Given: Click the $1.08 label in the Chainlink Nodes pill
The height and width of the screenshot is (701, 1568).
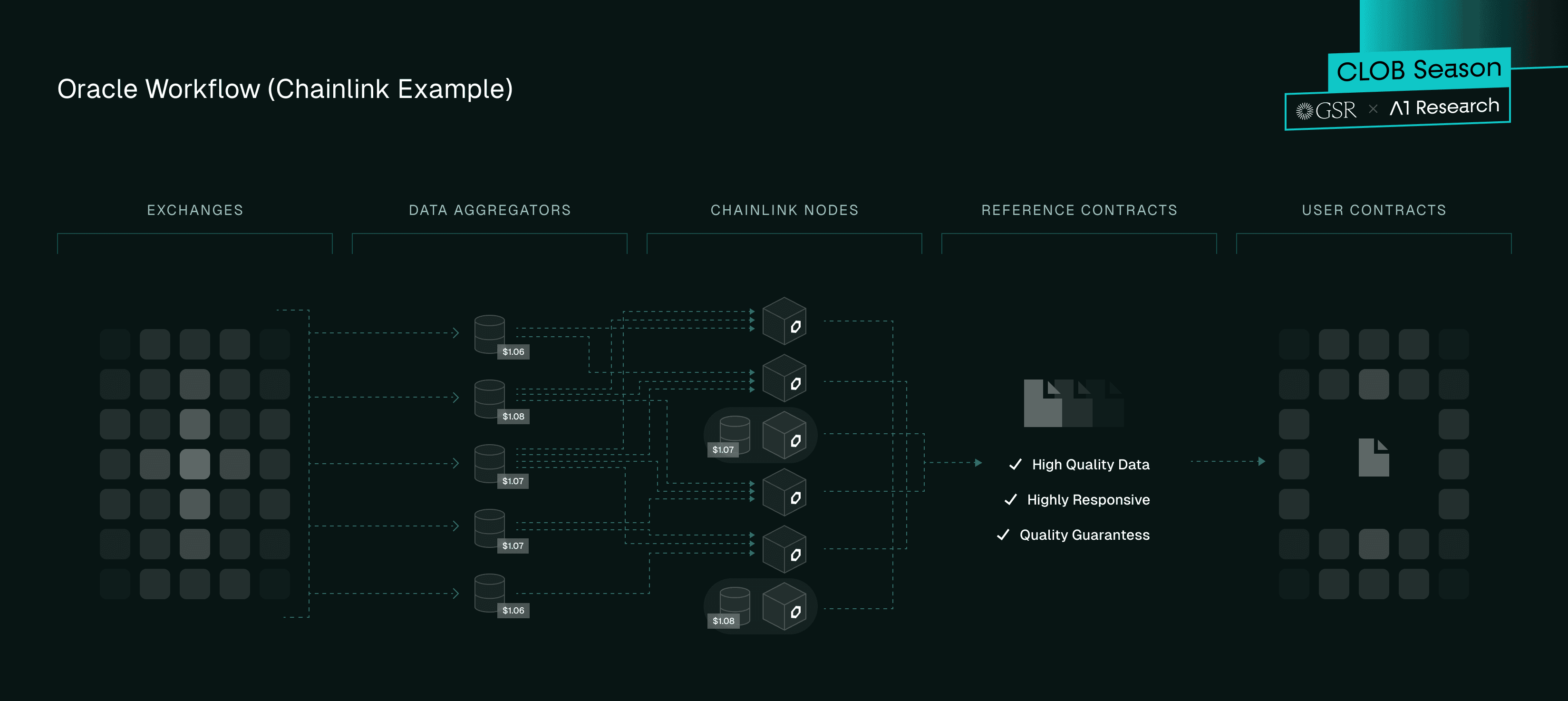Looking at the screenshot, I should (x=723, y=621).
